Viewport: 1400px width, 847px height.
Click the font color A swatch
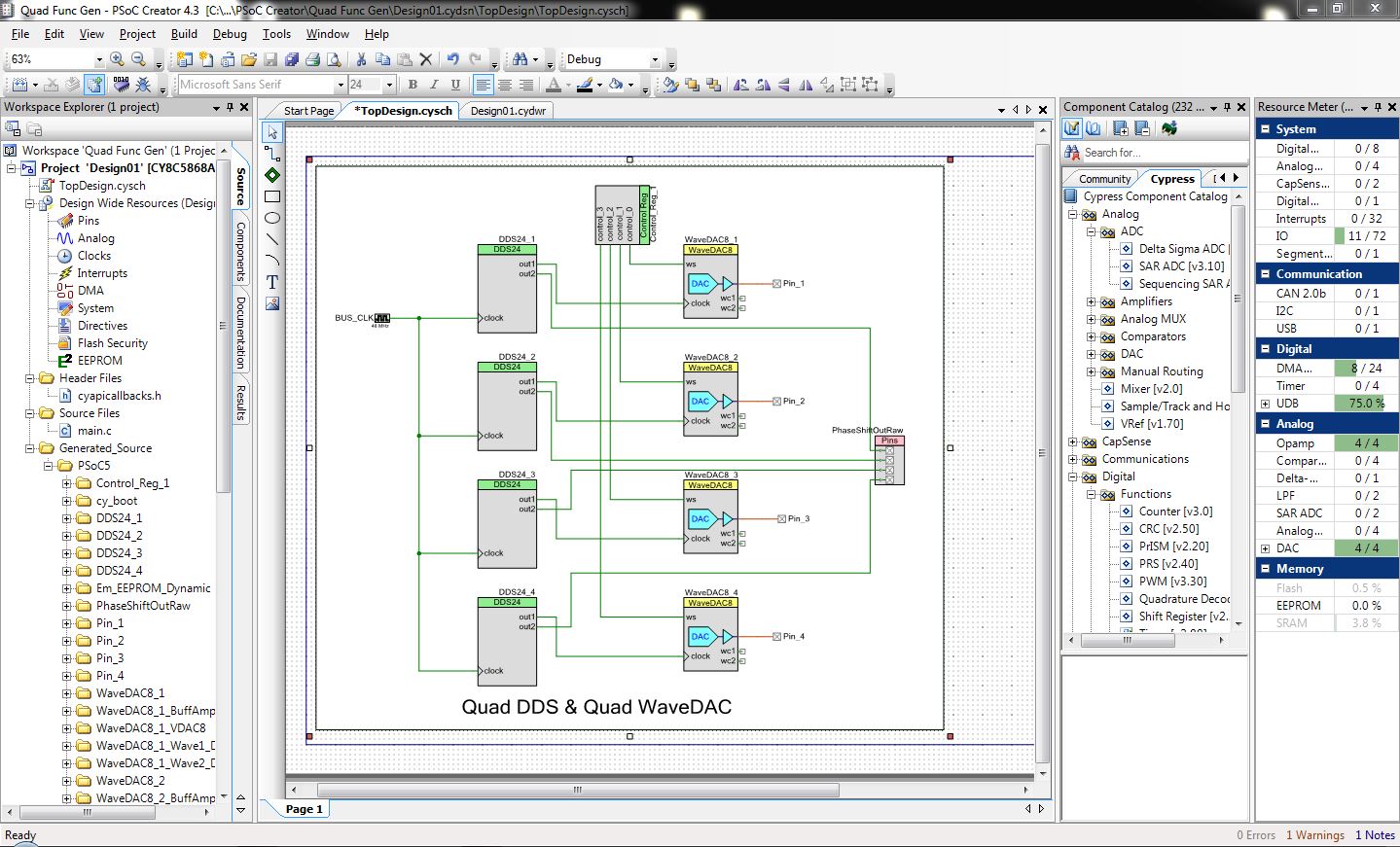click(553, 85)
